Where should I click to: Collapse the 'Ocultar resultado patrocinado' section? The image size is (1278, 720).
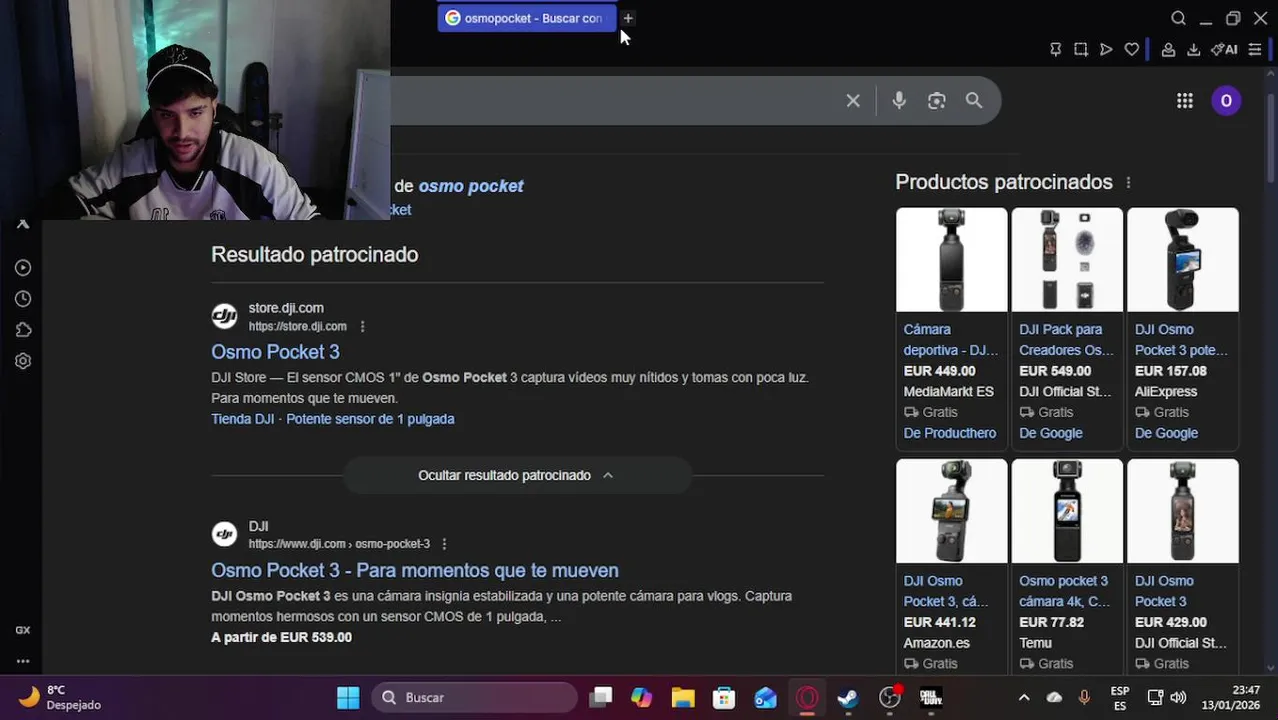click(x=516, y=475)
